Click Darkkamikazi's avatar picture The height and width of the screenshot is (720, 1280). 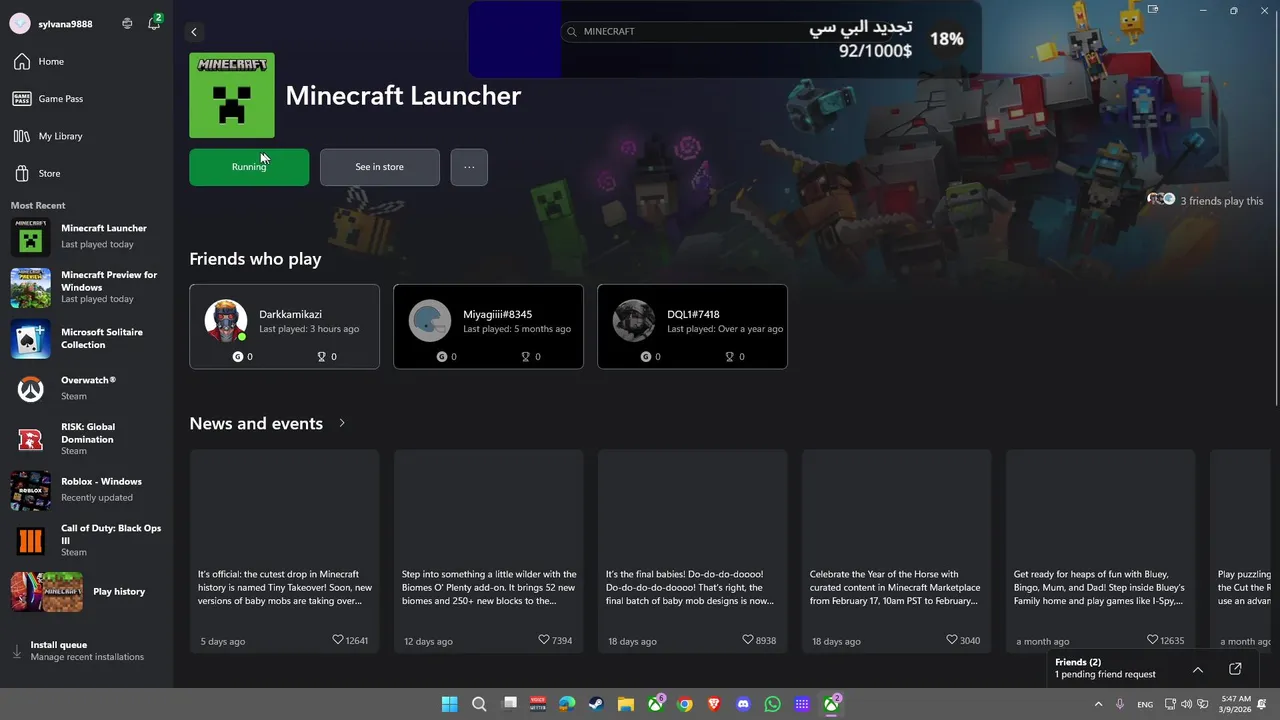coord(226,321)
